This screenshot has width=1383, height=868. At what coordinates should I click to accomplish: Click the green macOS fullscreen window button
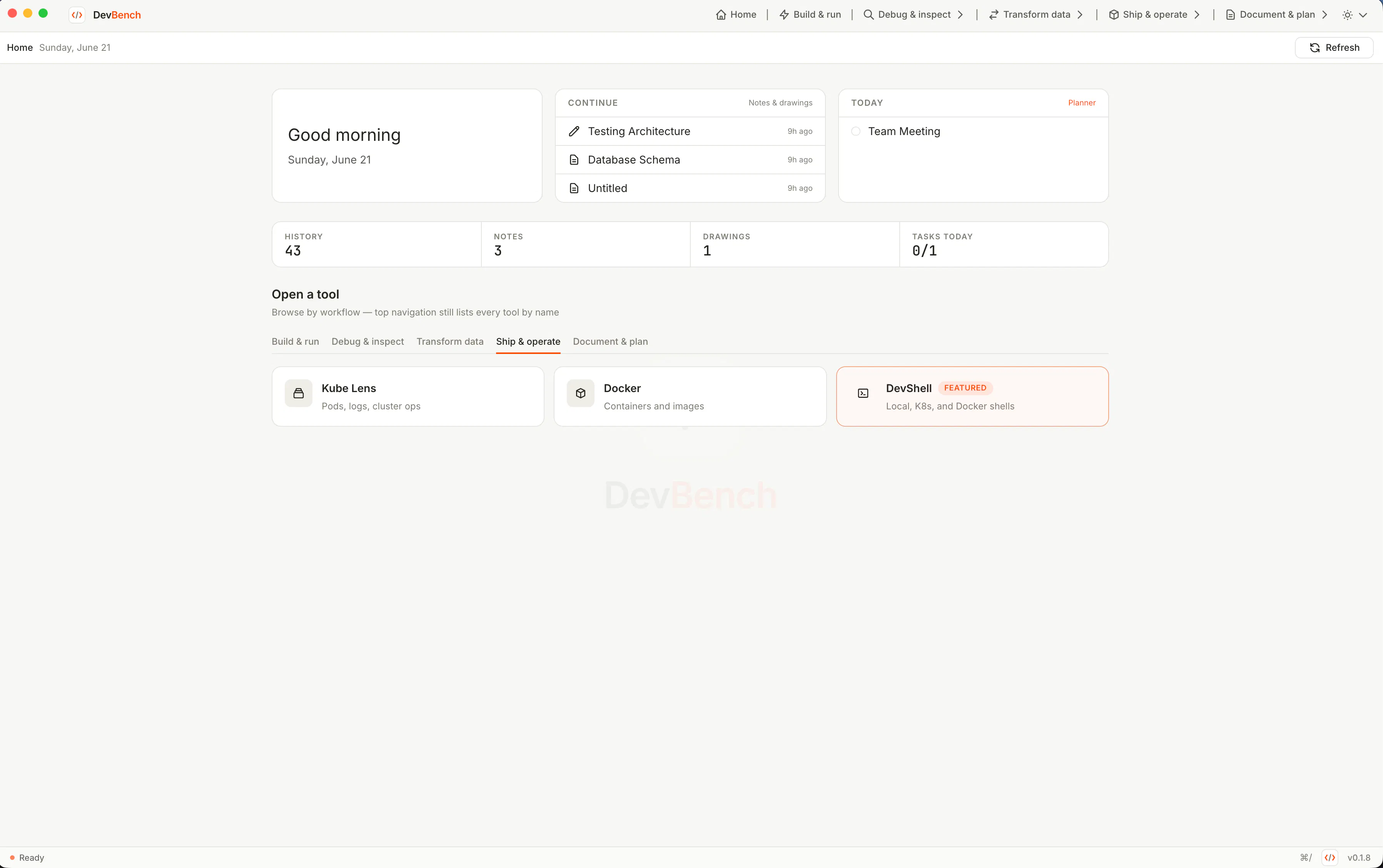43,13
